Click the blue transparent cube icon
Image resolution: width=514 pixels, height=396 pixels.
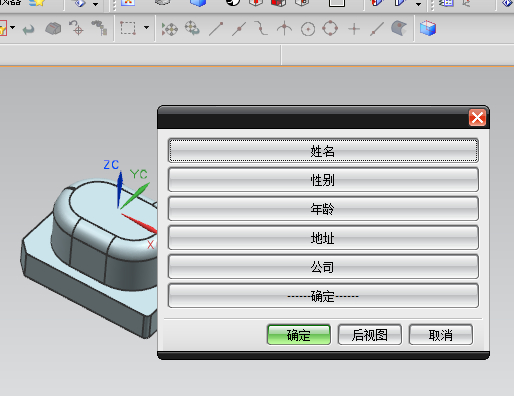click(x=428, y=28)
